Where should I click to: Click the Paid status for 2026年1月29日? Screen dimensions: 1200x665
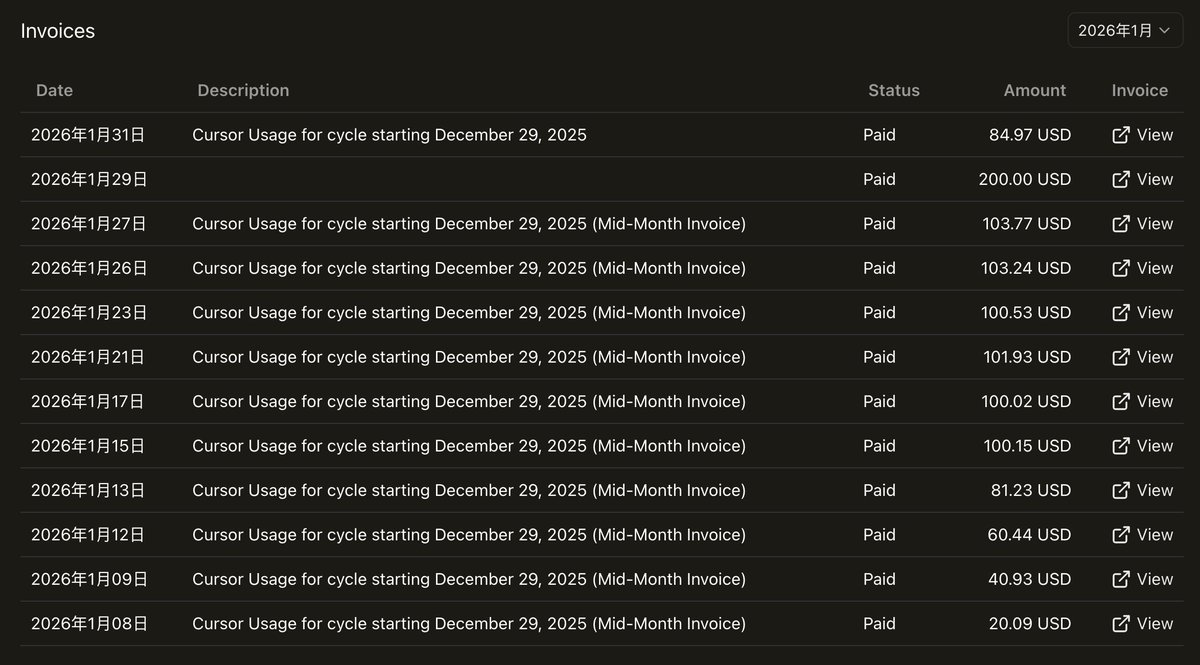pos(879,179)
